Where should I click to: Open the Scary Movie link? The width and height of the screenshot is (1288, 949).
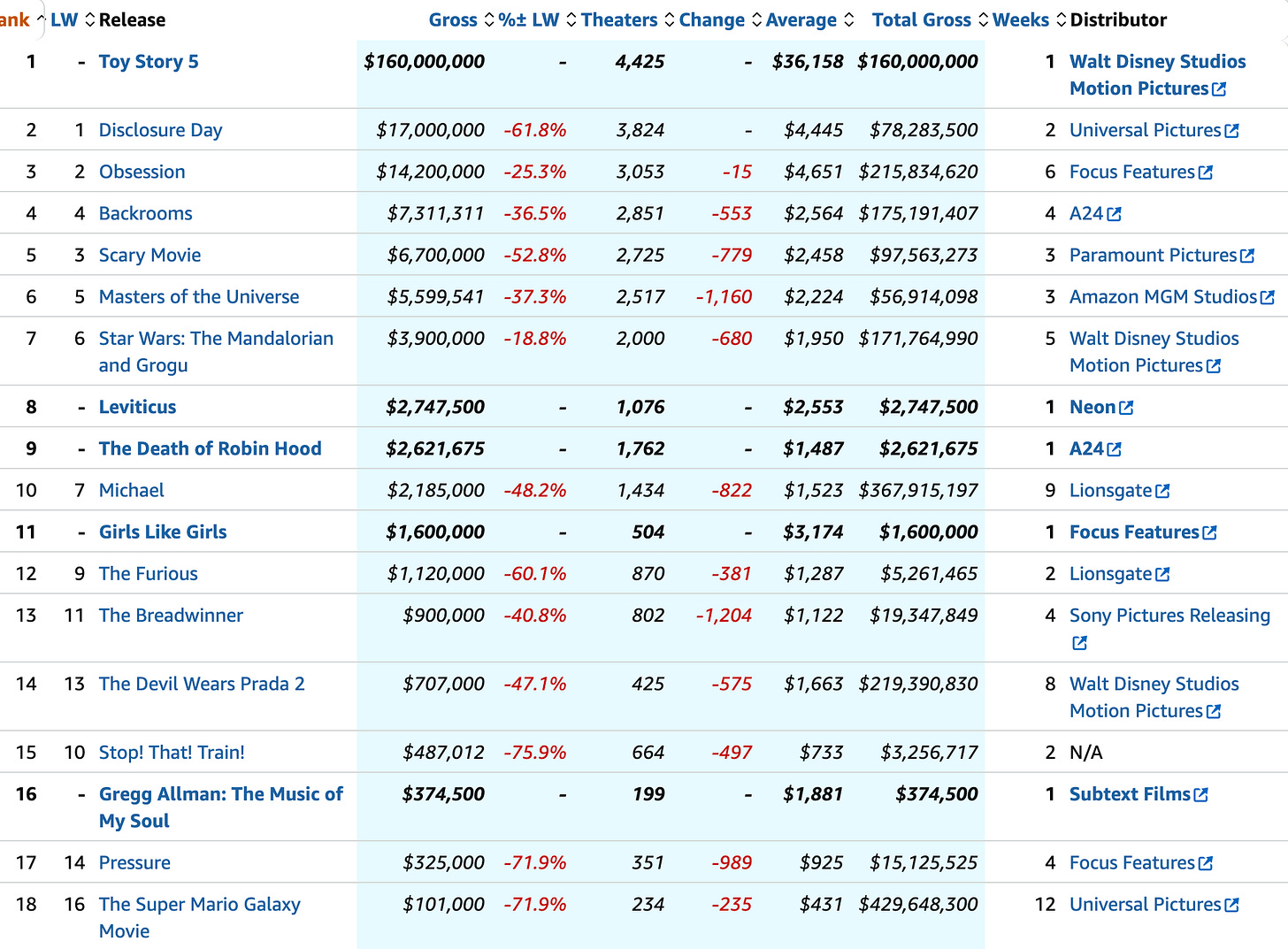[149, 255]
